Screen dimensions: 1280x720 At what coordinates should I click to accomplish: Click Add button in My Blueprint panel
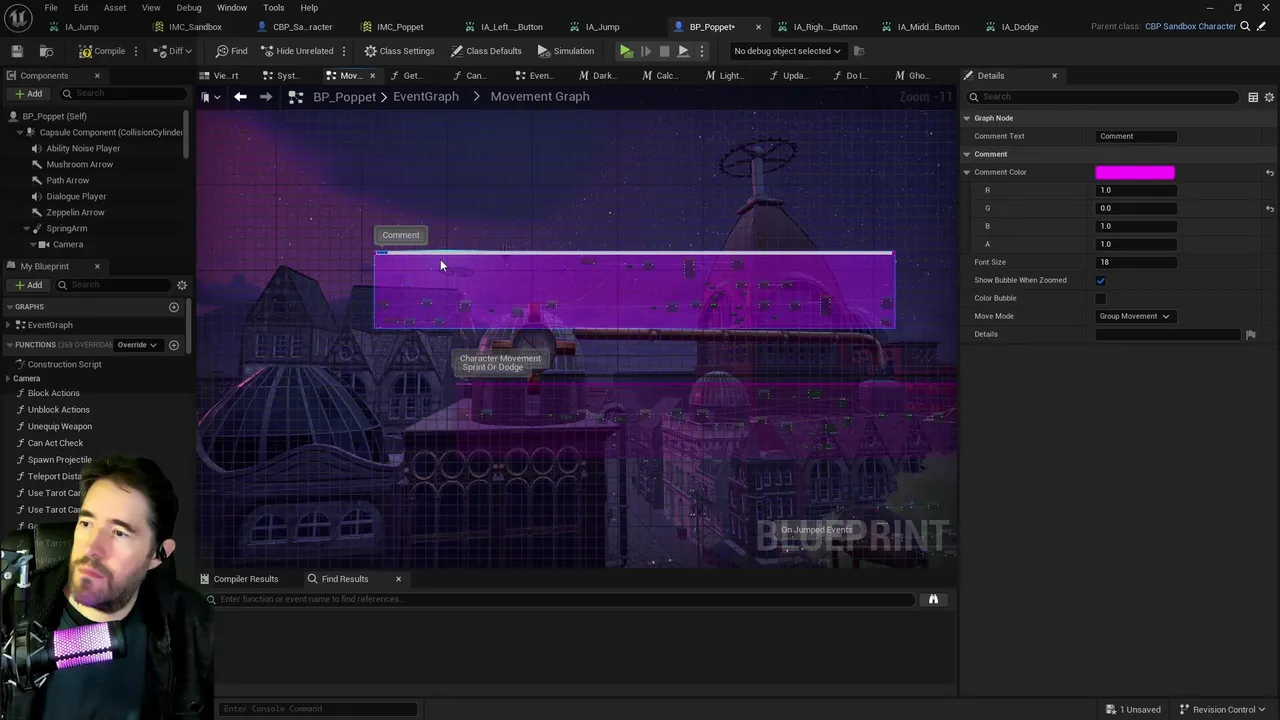(x=28, y=285)
